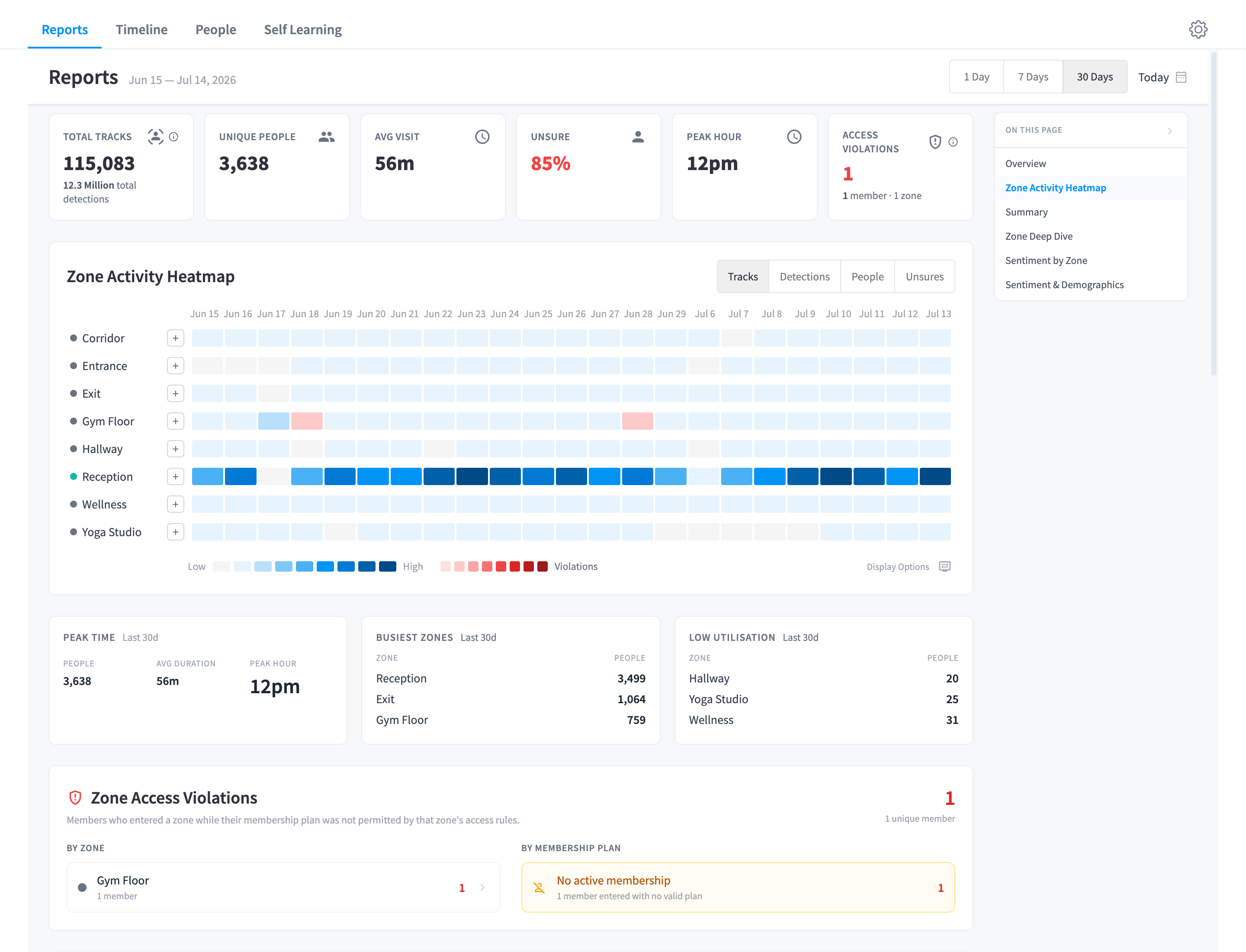Click the Peak Hour clock icon
Viewport: 1246px width, 952px height.
coord(794,137)
